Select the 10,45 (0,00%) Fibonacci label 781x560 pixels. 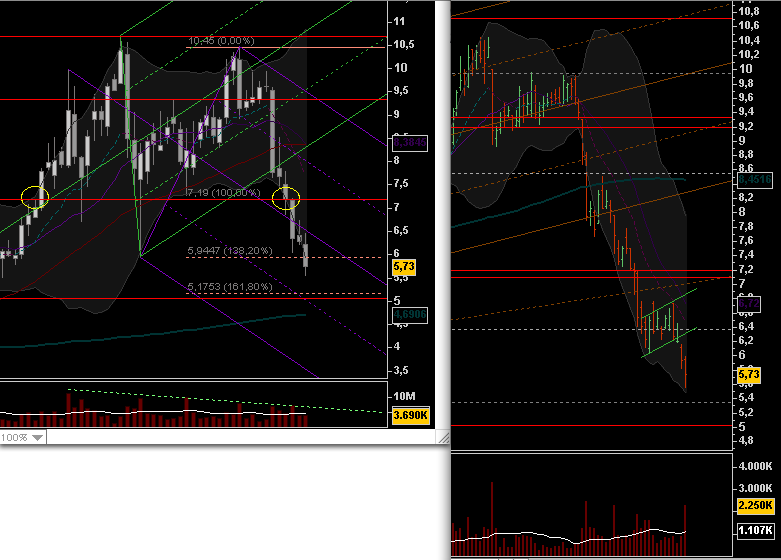point(221,41)
